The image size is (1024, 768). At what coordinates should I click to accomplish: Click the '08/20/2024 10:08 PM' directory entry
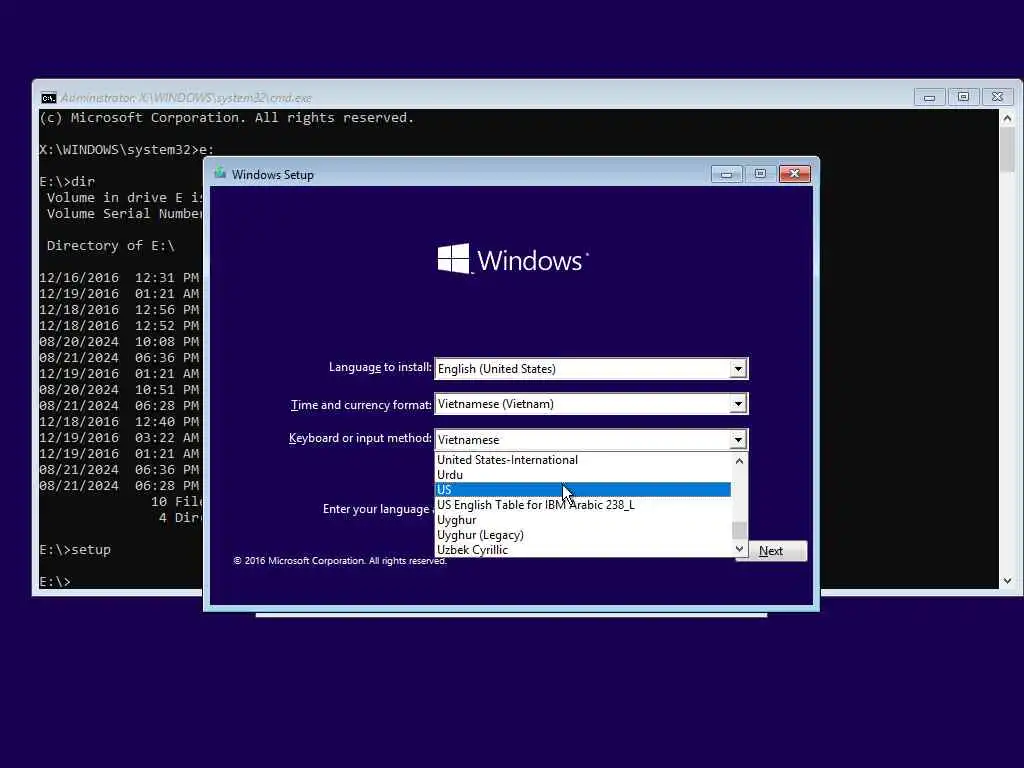(x=120, y=342)
